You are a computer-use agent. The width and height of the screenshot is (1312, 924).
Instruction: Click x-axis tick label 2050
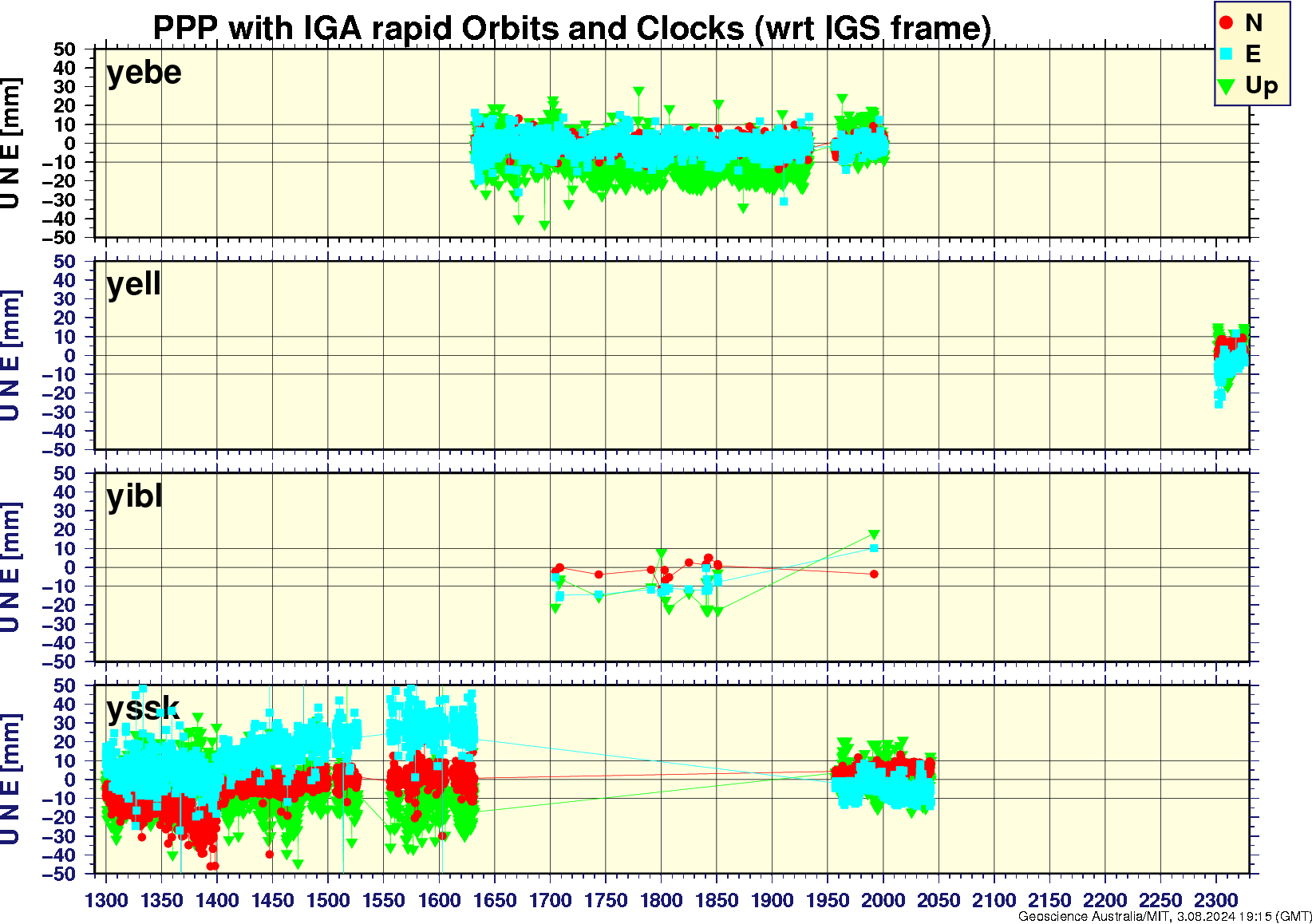pos(939,900)
